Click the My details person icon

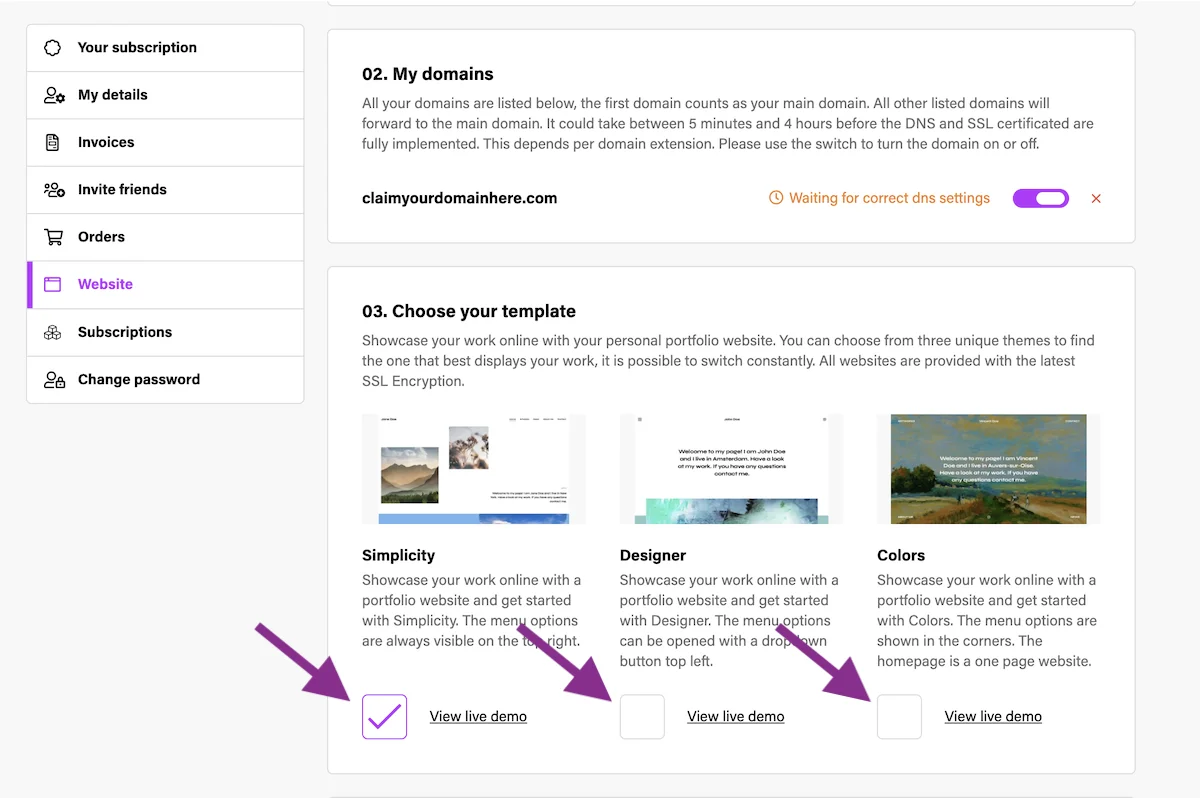coord(54,95)
